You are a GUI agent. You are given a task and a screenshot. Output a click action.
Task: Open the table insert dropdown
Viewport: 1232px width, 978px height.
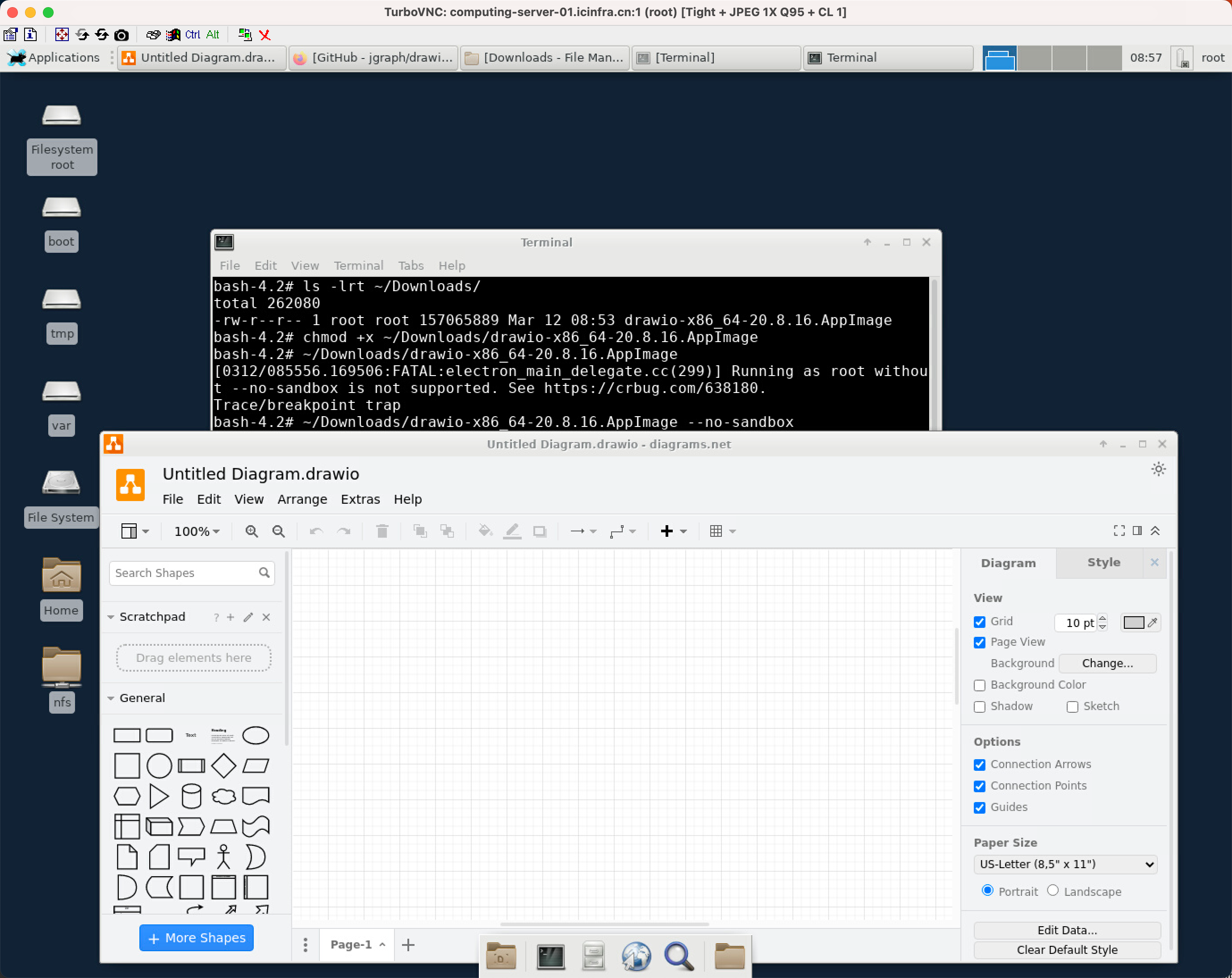tap(722, 531)
